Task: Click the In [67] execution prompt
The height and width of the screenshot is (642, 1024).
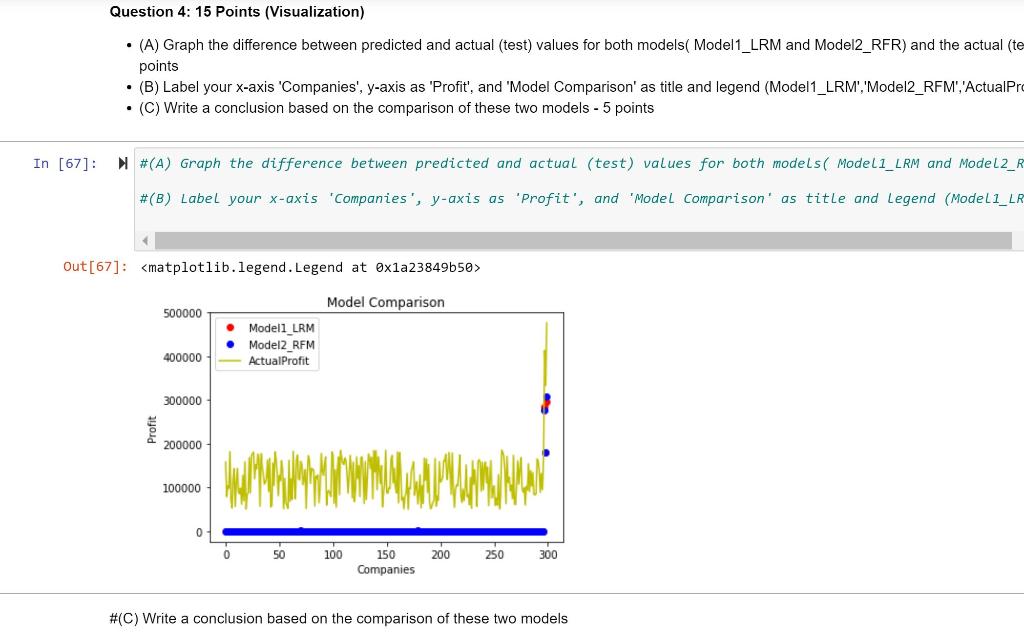Action: pyautogui.click(x=65, y=163)
